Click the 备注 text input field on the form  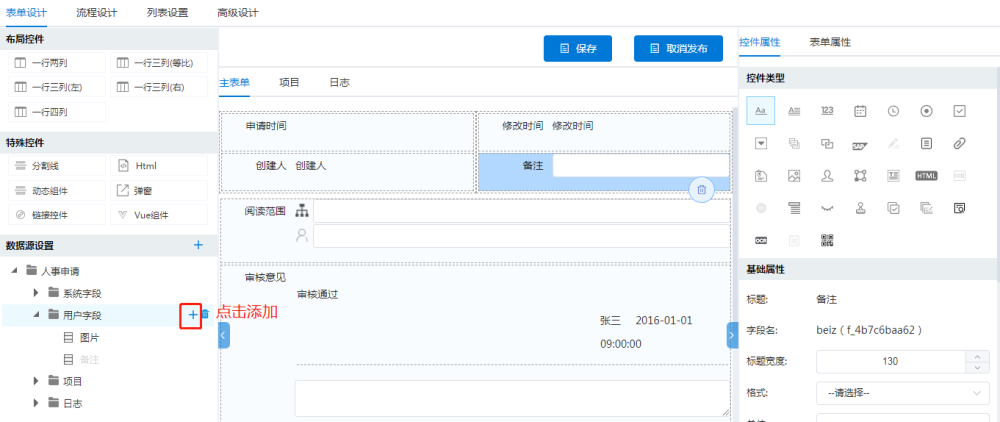pyautogui.click(x=640, y=166)
